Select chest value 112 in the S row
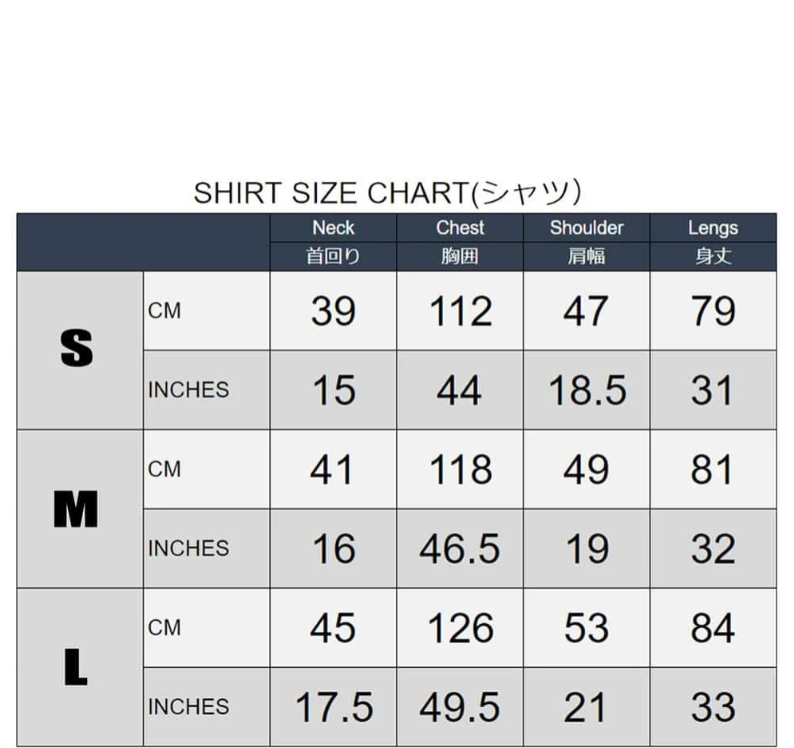 [460, 311]
